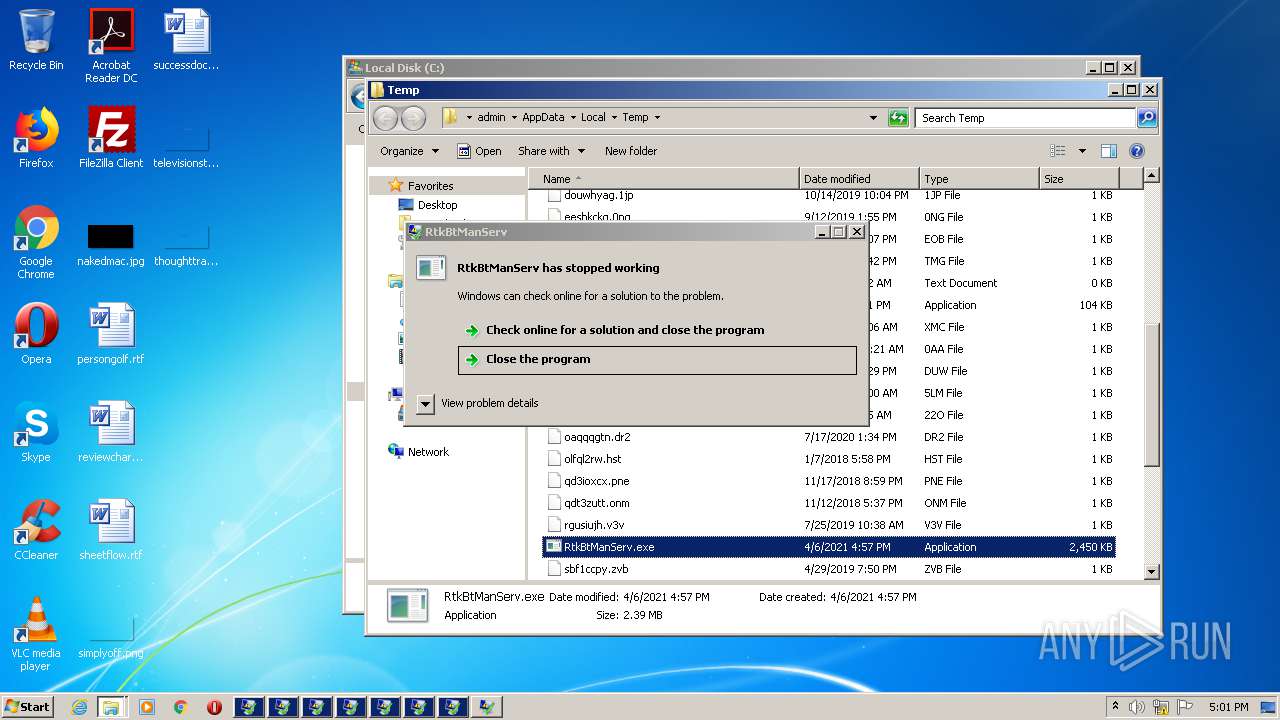Open the Organize dropdown menu
The image size is (1280, 720).
[x=409, y=151]
